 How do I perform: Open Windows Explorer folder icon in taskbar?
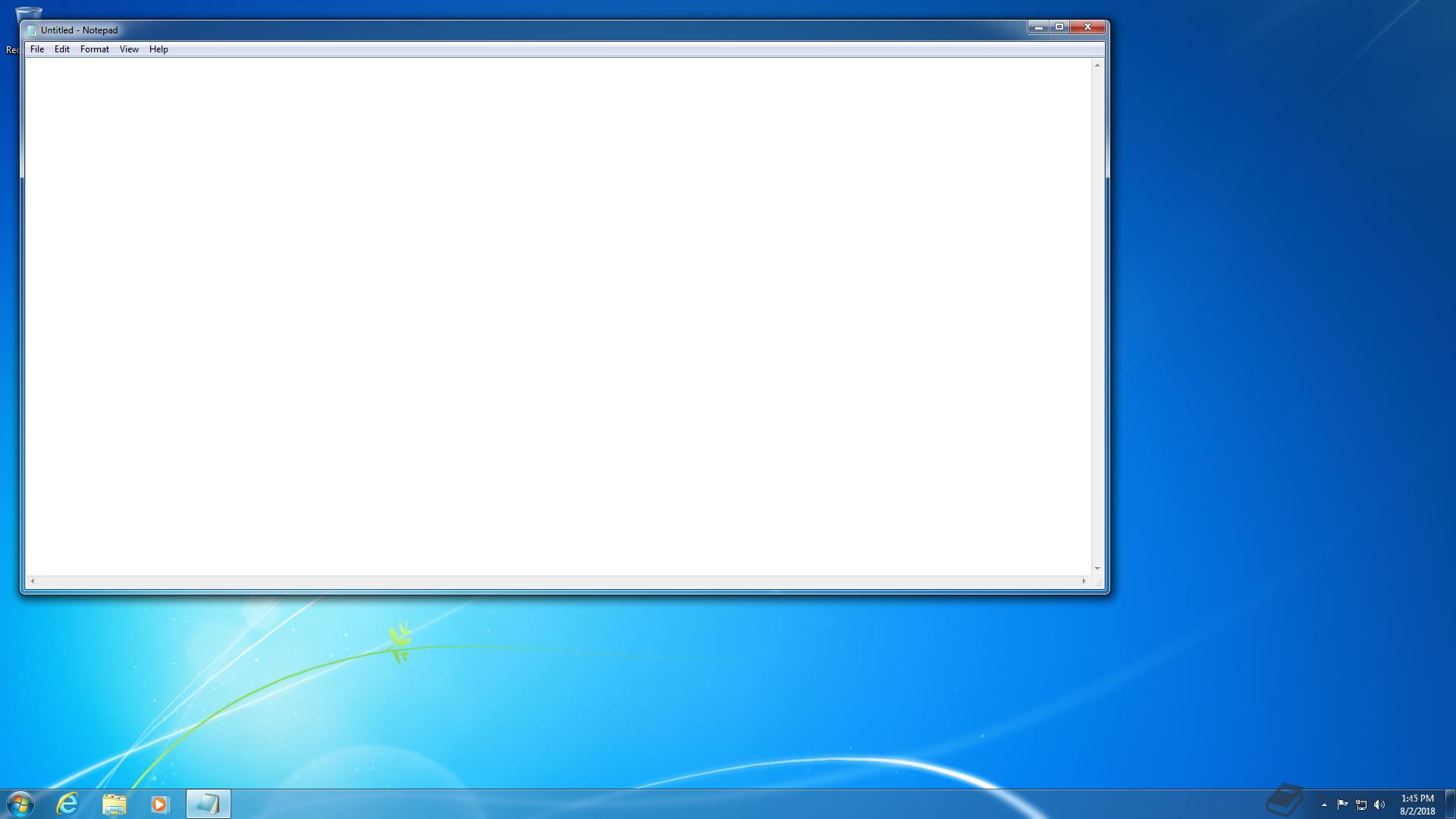pyautogui.click(x=114, y=804)
